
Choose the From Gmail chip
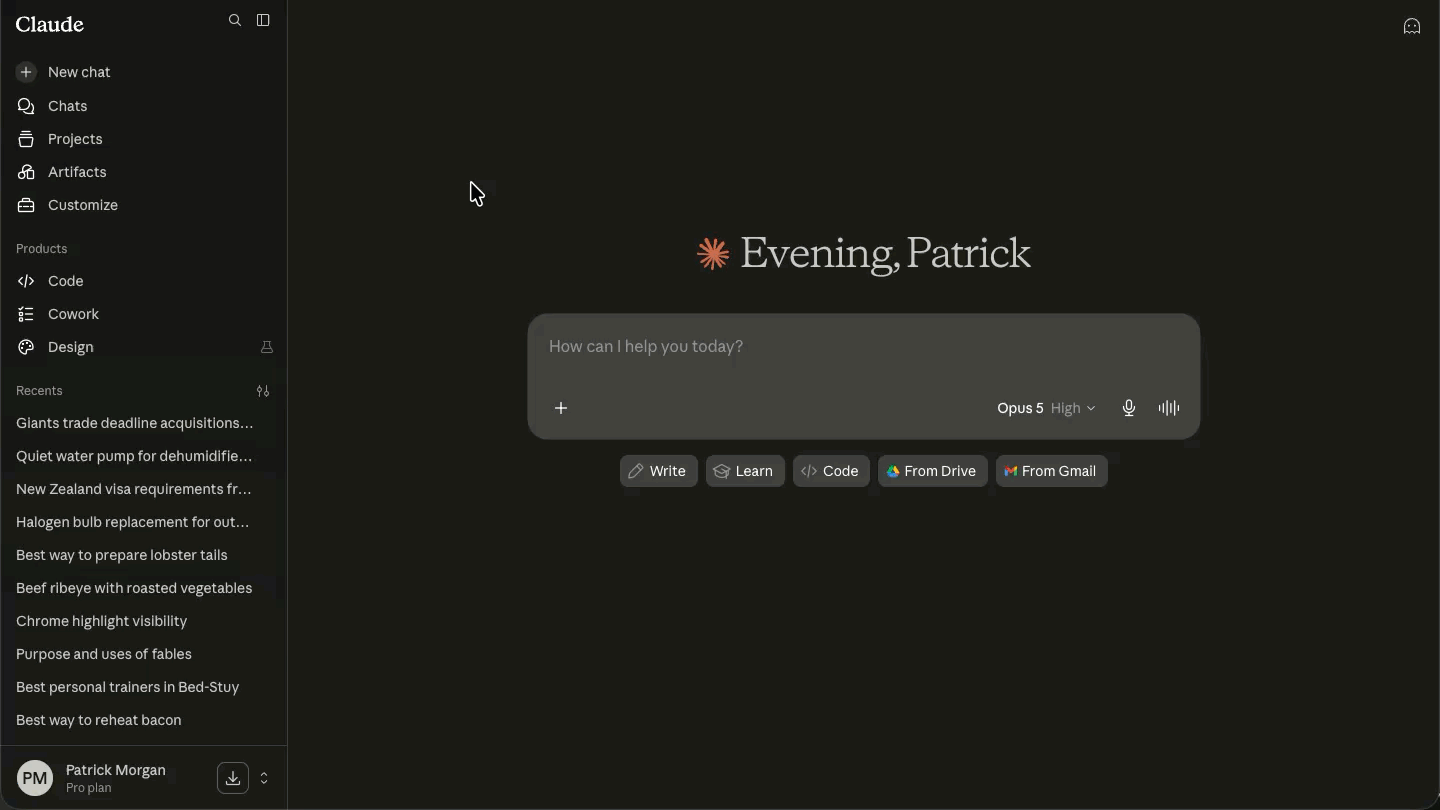point(1052,471)
